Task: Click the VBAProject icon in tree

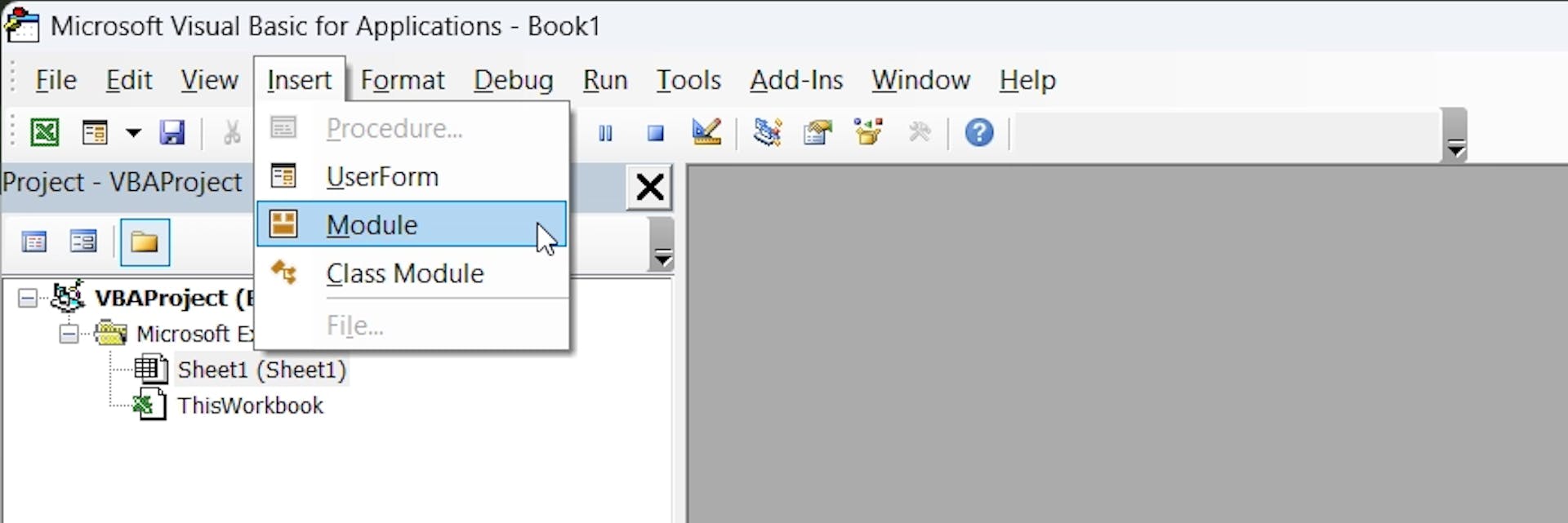Action: [67, 297]
